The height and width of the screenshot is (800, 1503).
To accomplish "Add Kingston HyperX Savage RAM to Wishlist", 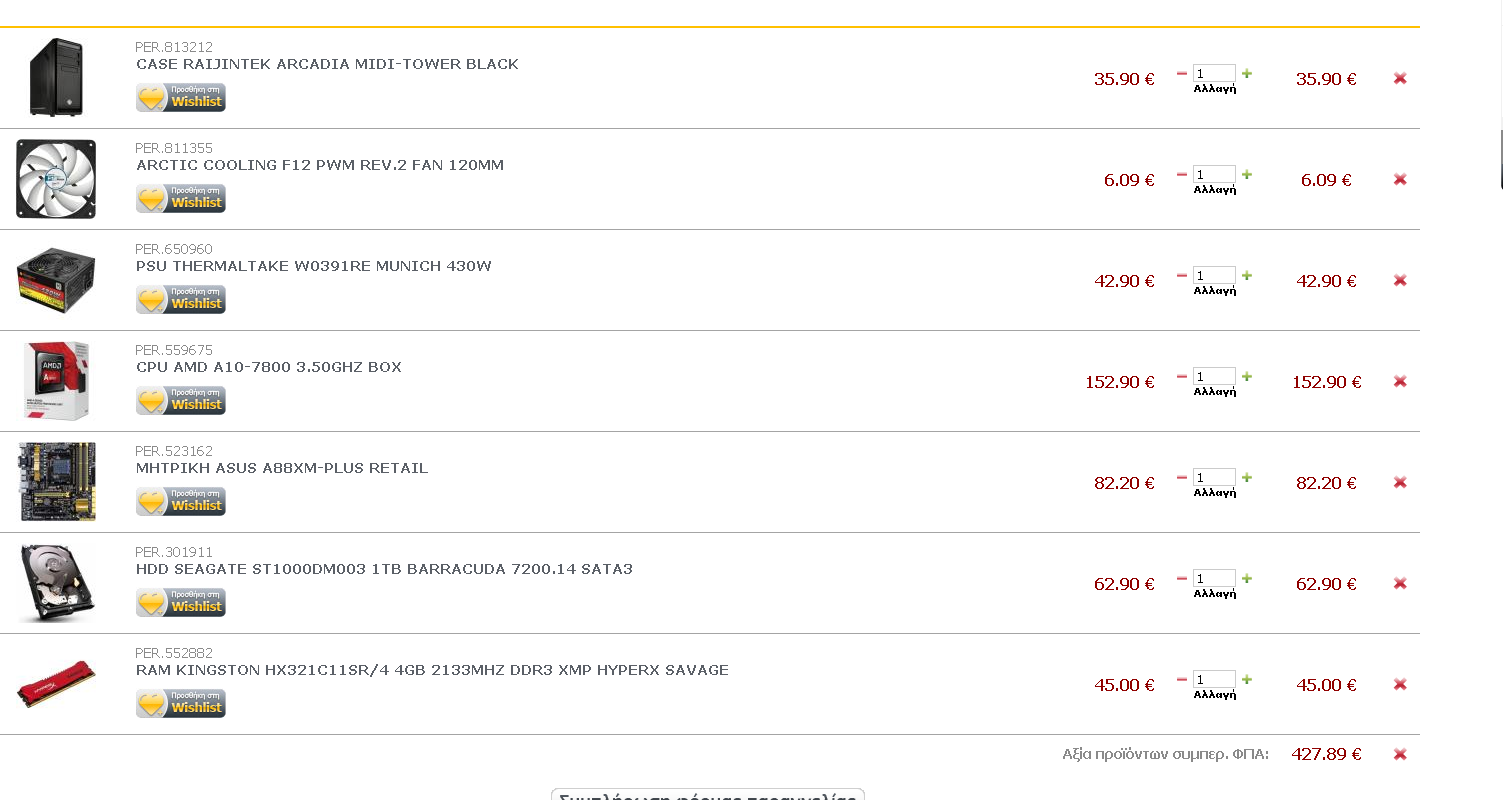I will [181, 704].
